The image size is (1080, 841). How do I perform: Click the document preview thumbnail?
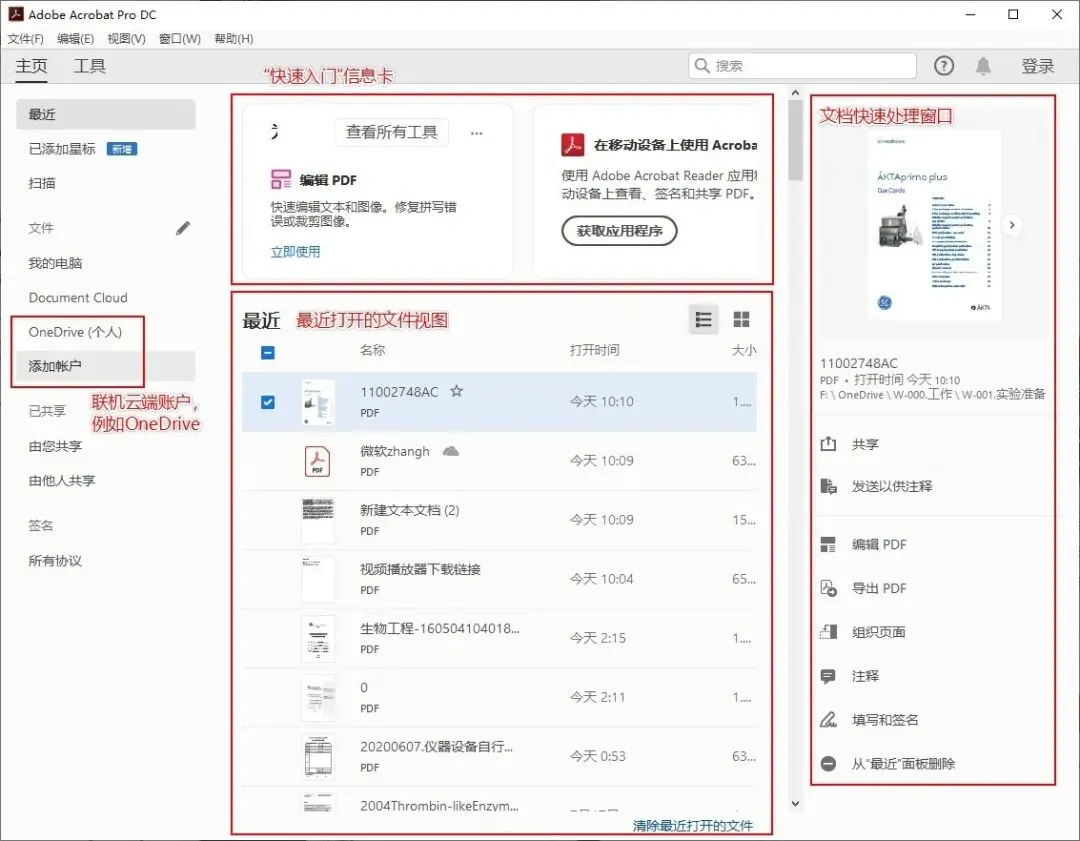pyautogui.click(x=934, y=225)
